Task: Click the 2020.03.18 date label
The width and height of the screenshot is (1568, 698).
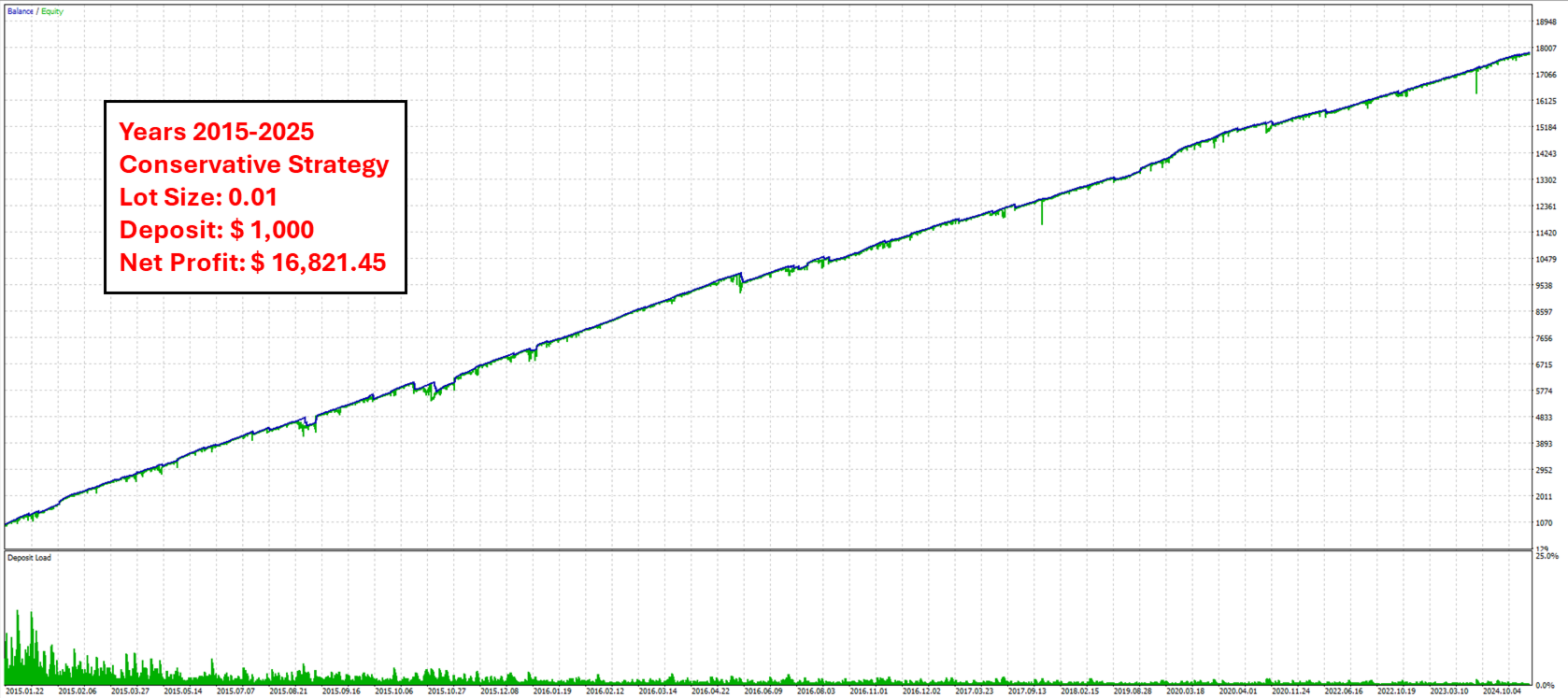Action: pyautogui.click(x=1186, y=691)
